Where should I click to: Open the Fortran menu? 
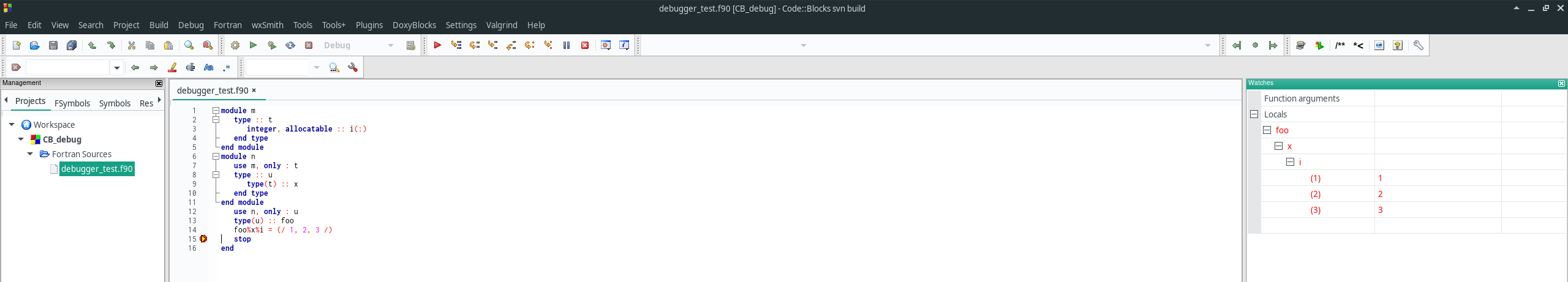tap(227, 25)
